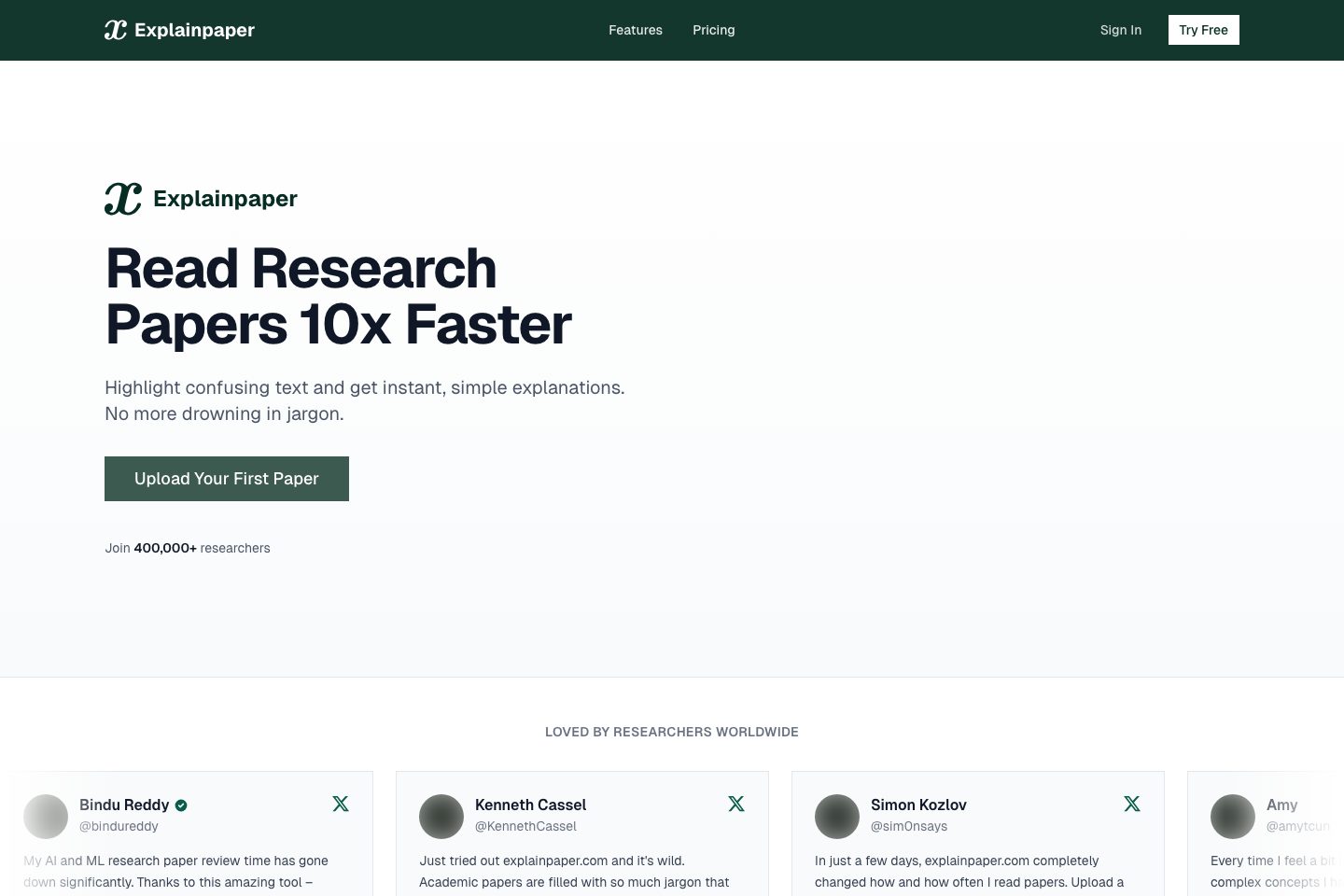Click 'LOVED BY RESEARCHERS WORLDWIDE' heading
The width and height of the screenshot is (1344, 896).
click(672, 732)
